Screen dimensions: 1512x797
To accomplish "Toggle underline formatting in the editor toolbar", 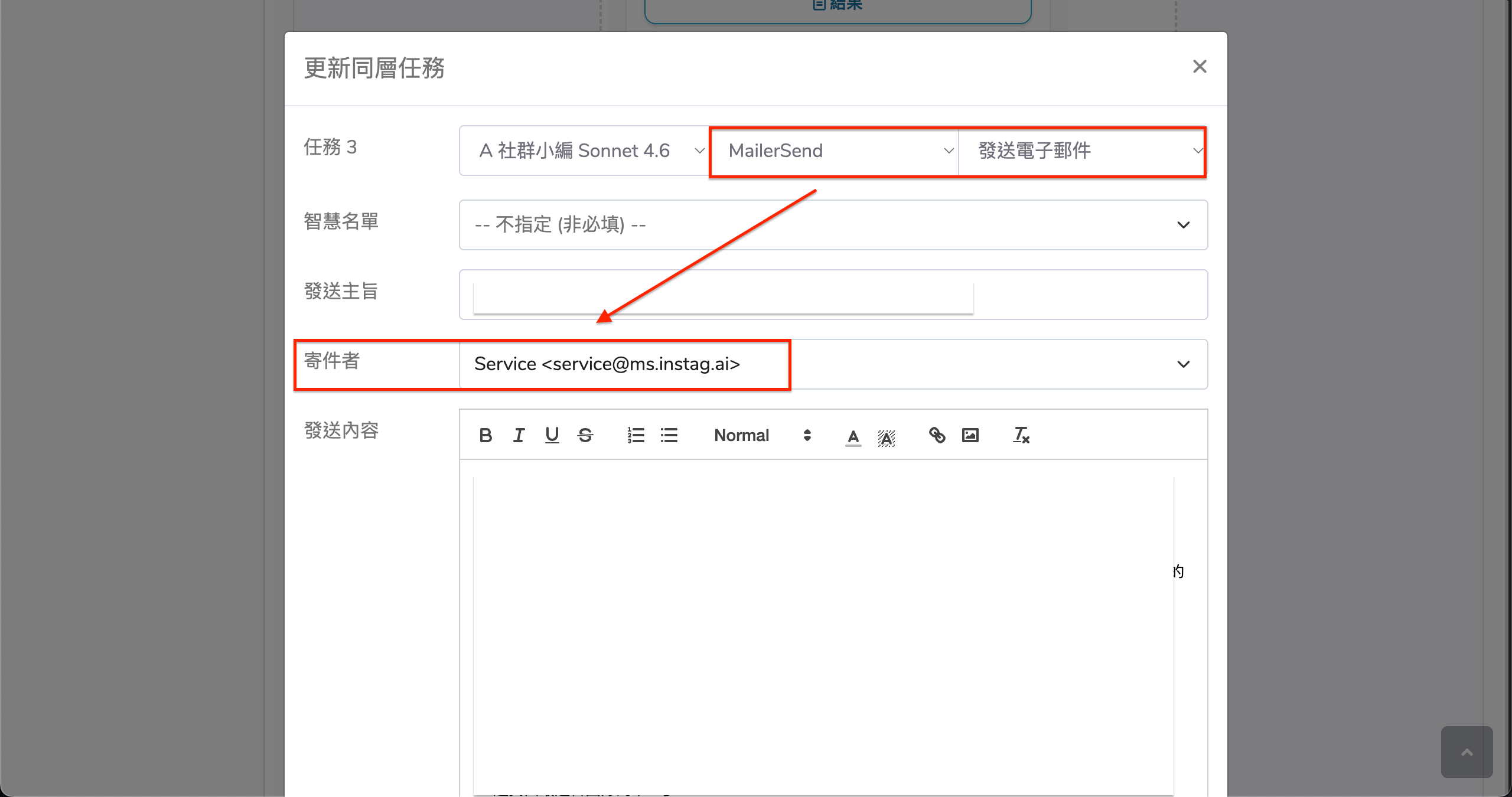I will click(x=552, y=436).
